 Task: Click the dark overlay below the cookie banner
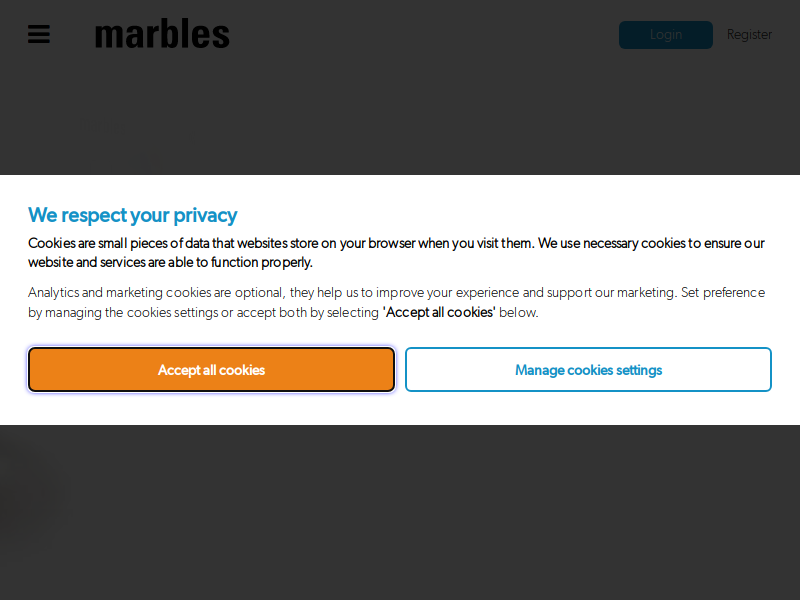tap(400, 512)
